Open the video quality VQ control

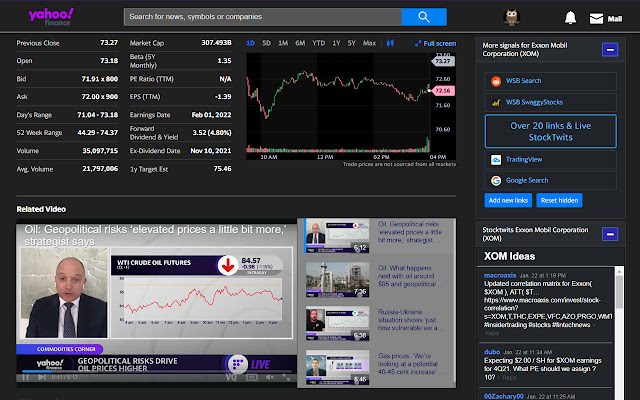(x=231, y=377)
